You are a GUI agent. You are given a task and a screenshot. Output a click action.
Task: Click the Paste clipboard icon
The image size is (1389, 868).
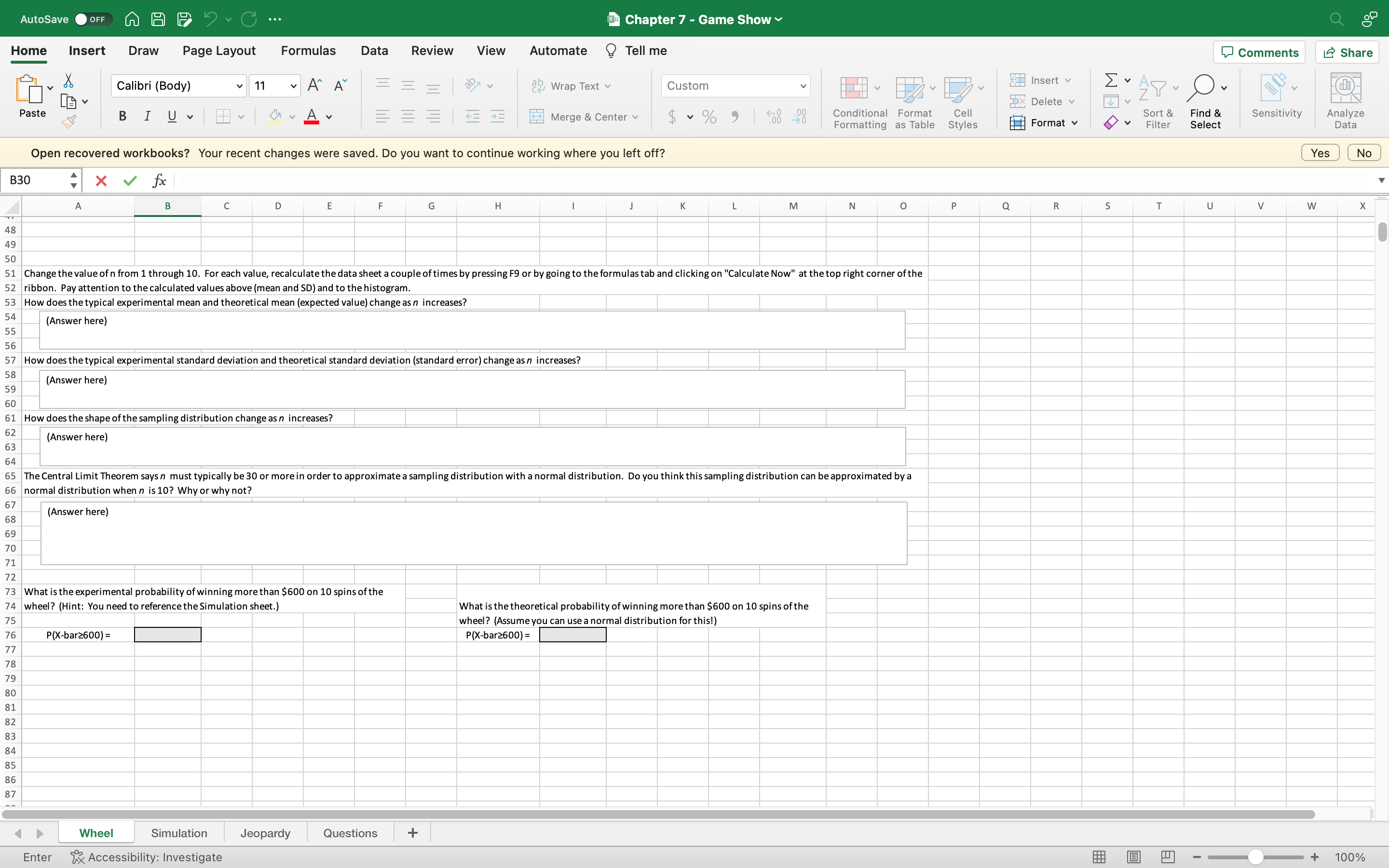tap(29, 89)
